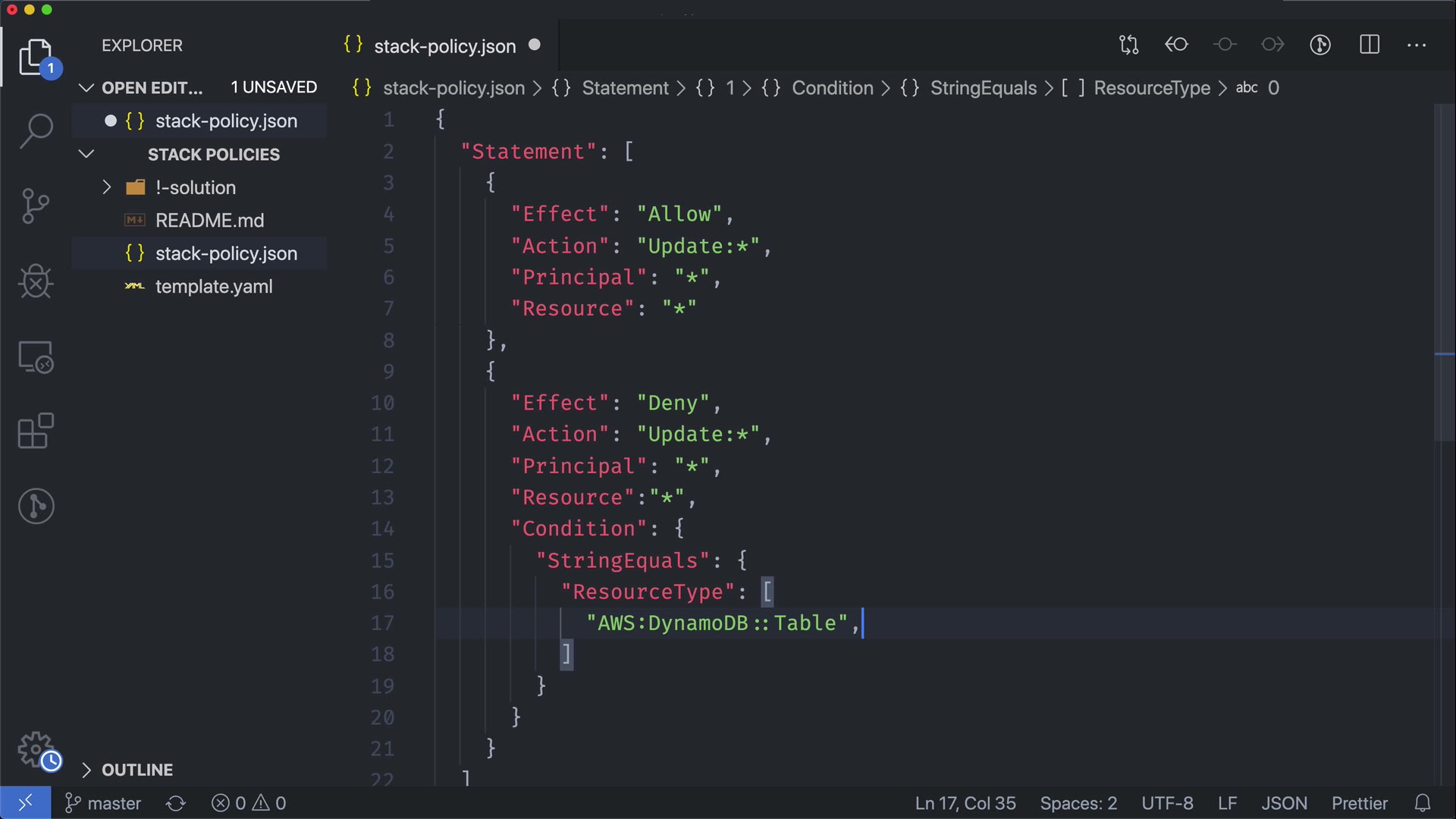Open the Source Control view

click(x=36, y=206)
